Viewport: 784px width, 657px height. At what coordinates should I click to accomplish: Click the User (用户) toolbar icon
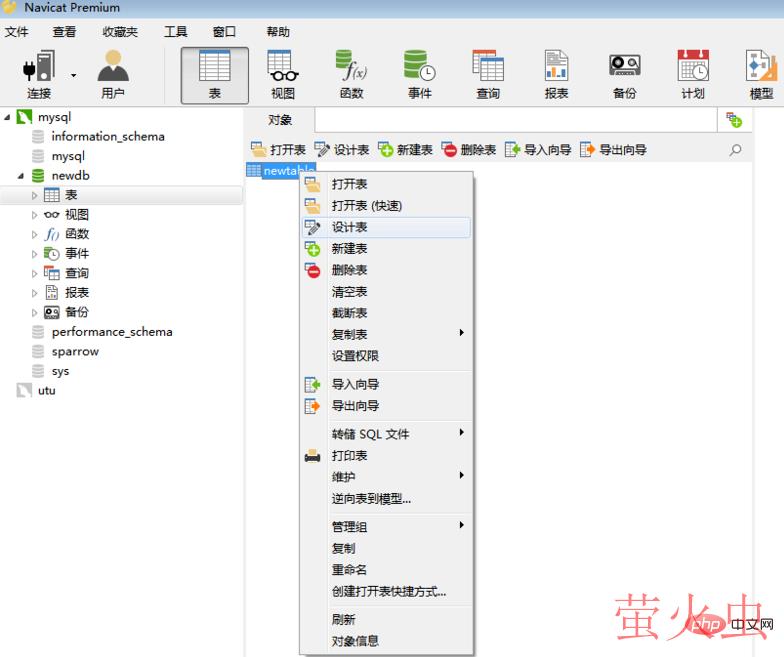point(113,75)
